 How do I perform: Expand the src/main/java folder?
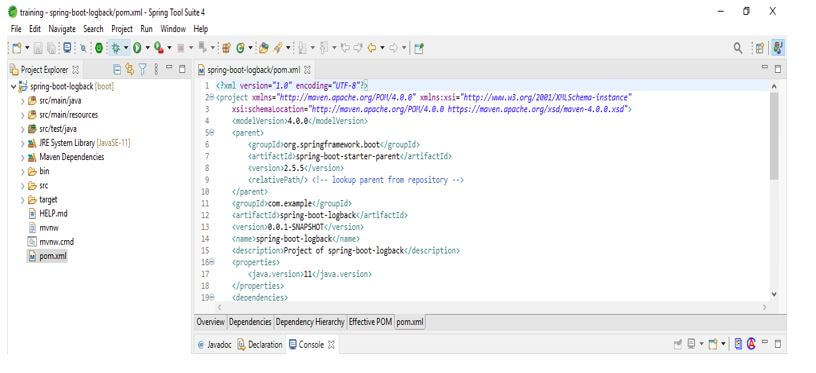23,101
